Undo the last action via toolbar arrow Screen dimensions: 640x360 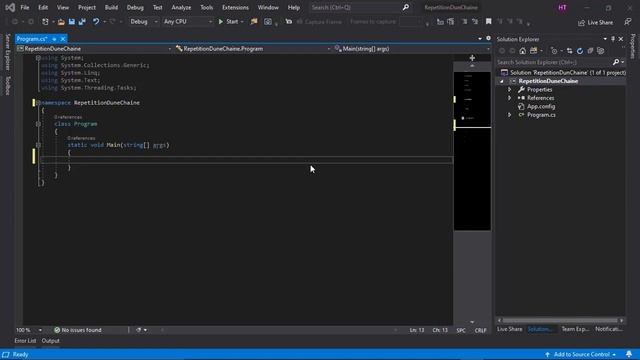pyautogui.click(x=96, y=22)
